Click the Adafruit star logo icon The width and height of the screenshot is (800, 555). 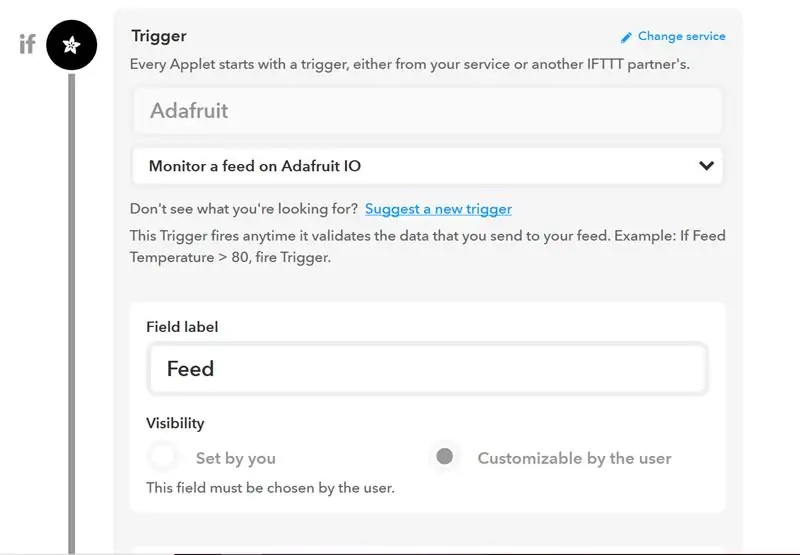[x=71, y=45]
